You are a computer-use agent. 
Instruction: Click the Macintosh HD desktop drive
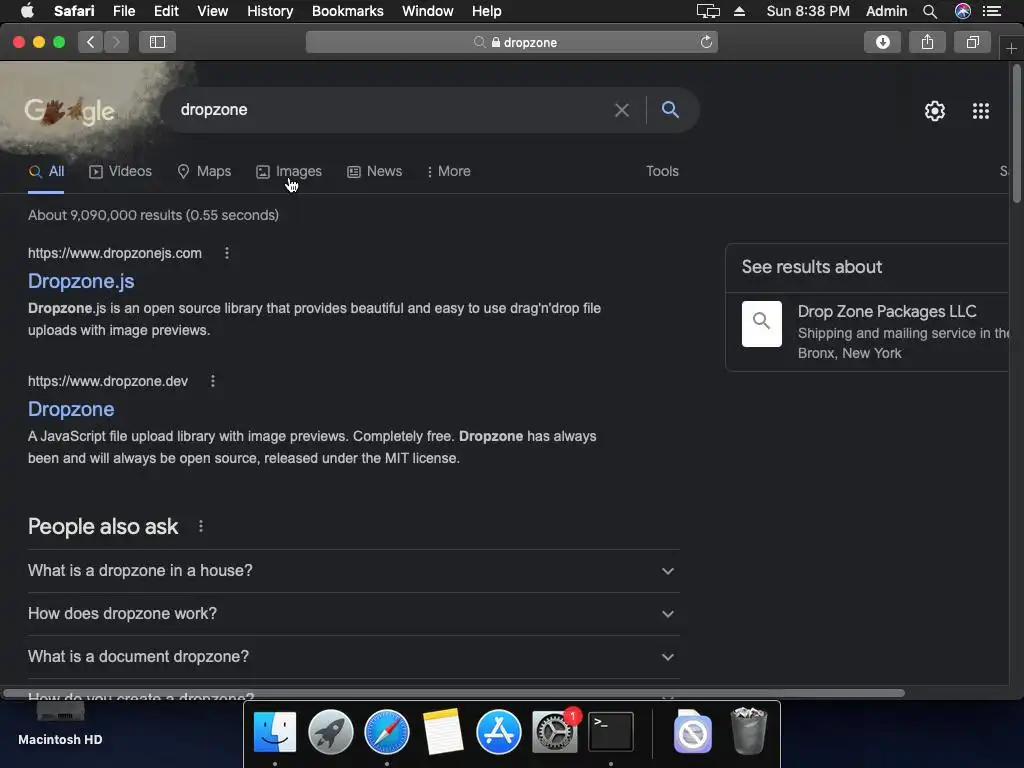[x=60, y=724]
